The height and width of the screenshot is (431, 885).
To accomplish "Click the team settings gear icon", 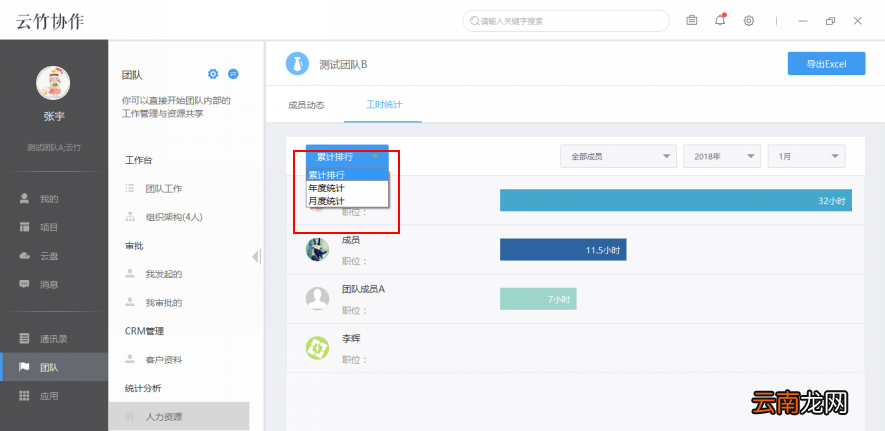I will point(213,74).
